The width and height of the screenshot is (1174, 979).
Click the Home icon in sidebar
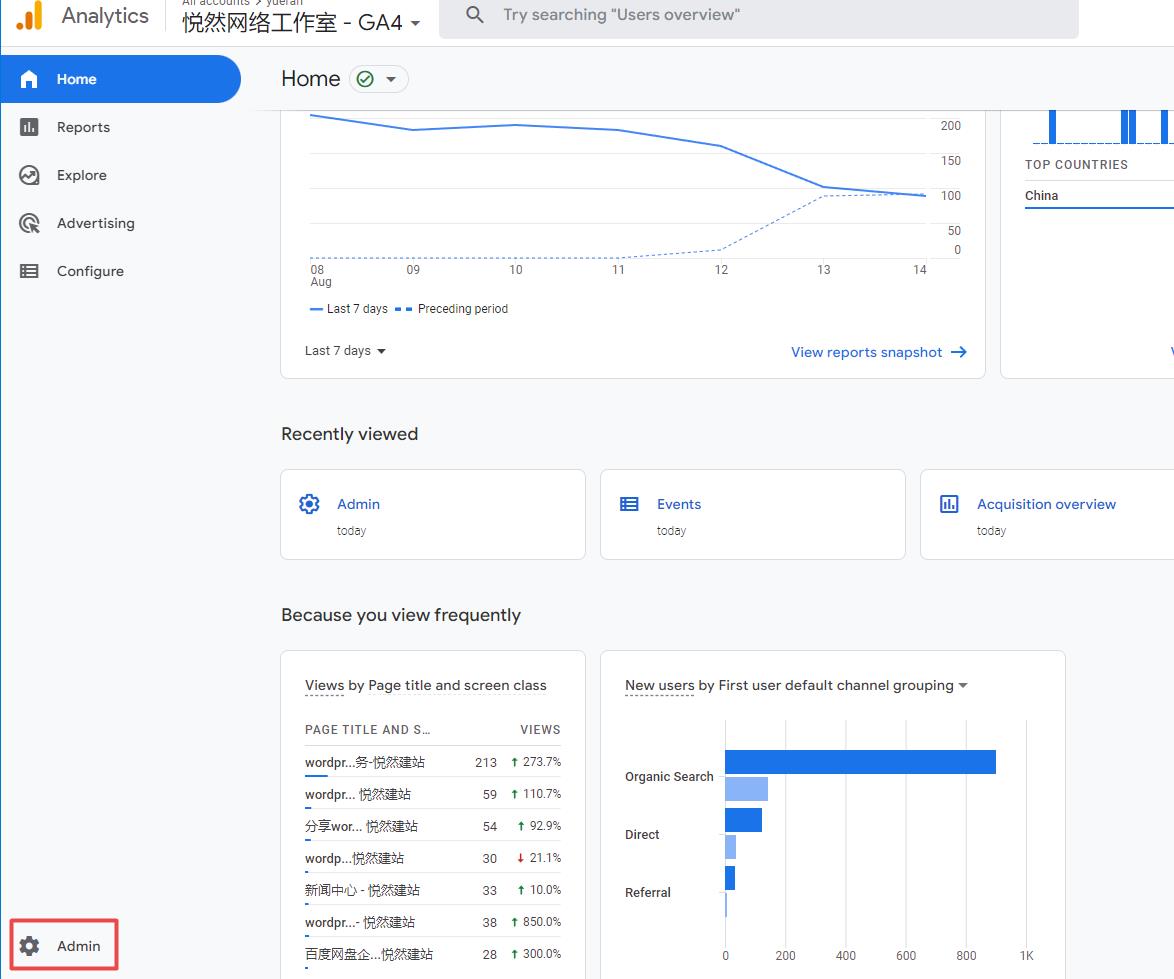coord(28,79)
